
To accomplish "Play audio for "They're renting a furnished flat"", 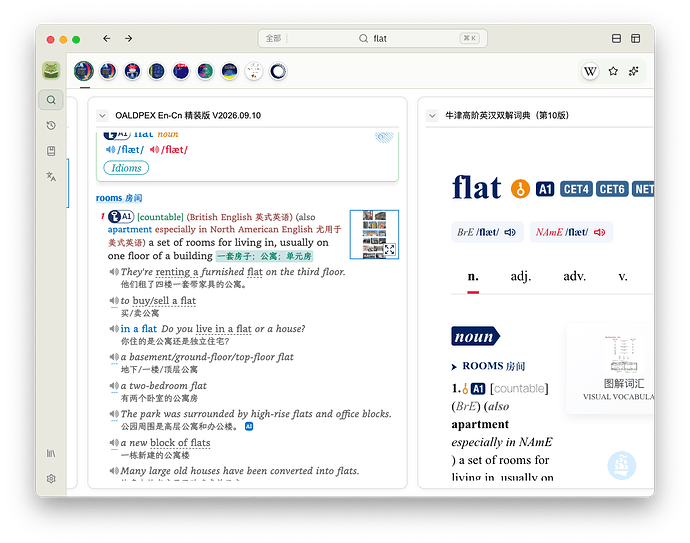I will coord(114,272).
